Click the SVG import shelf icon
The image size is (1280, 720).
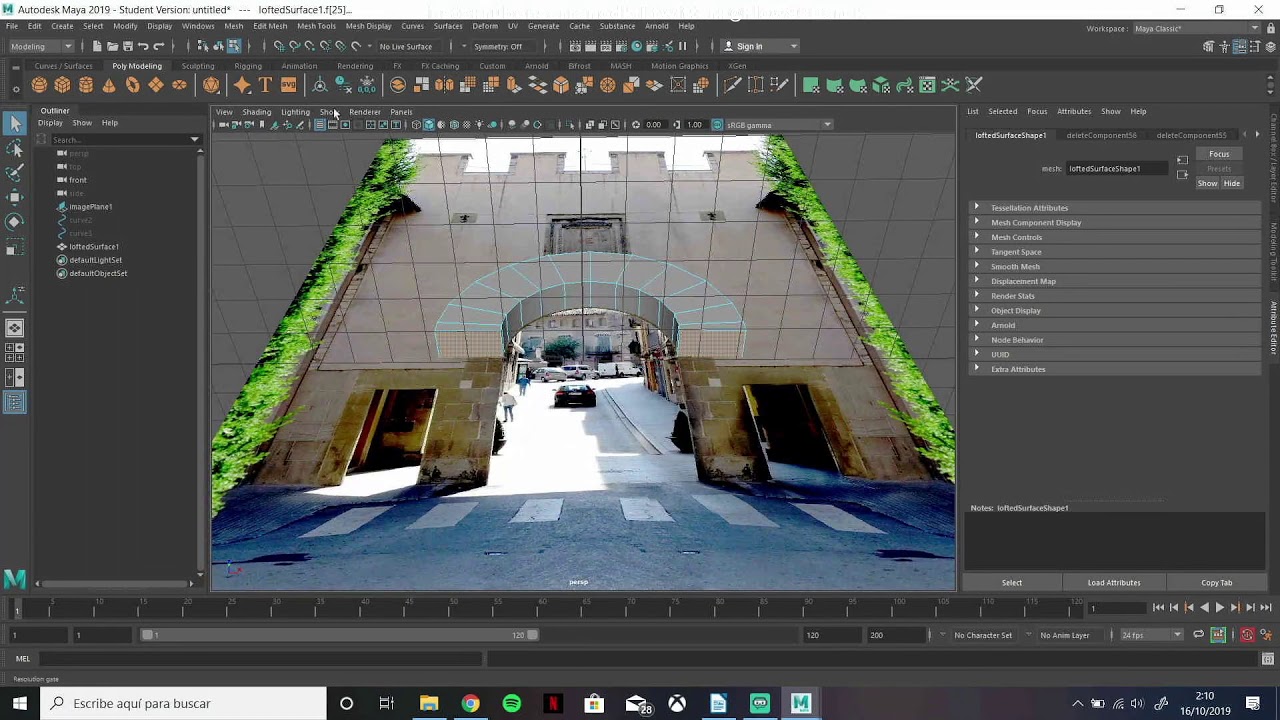coord(288,85)
